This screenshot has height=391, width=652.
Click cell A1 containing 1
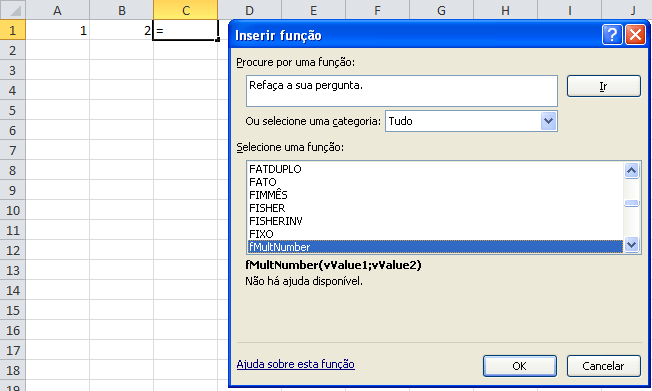(57, 30)
